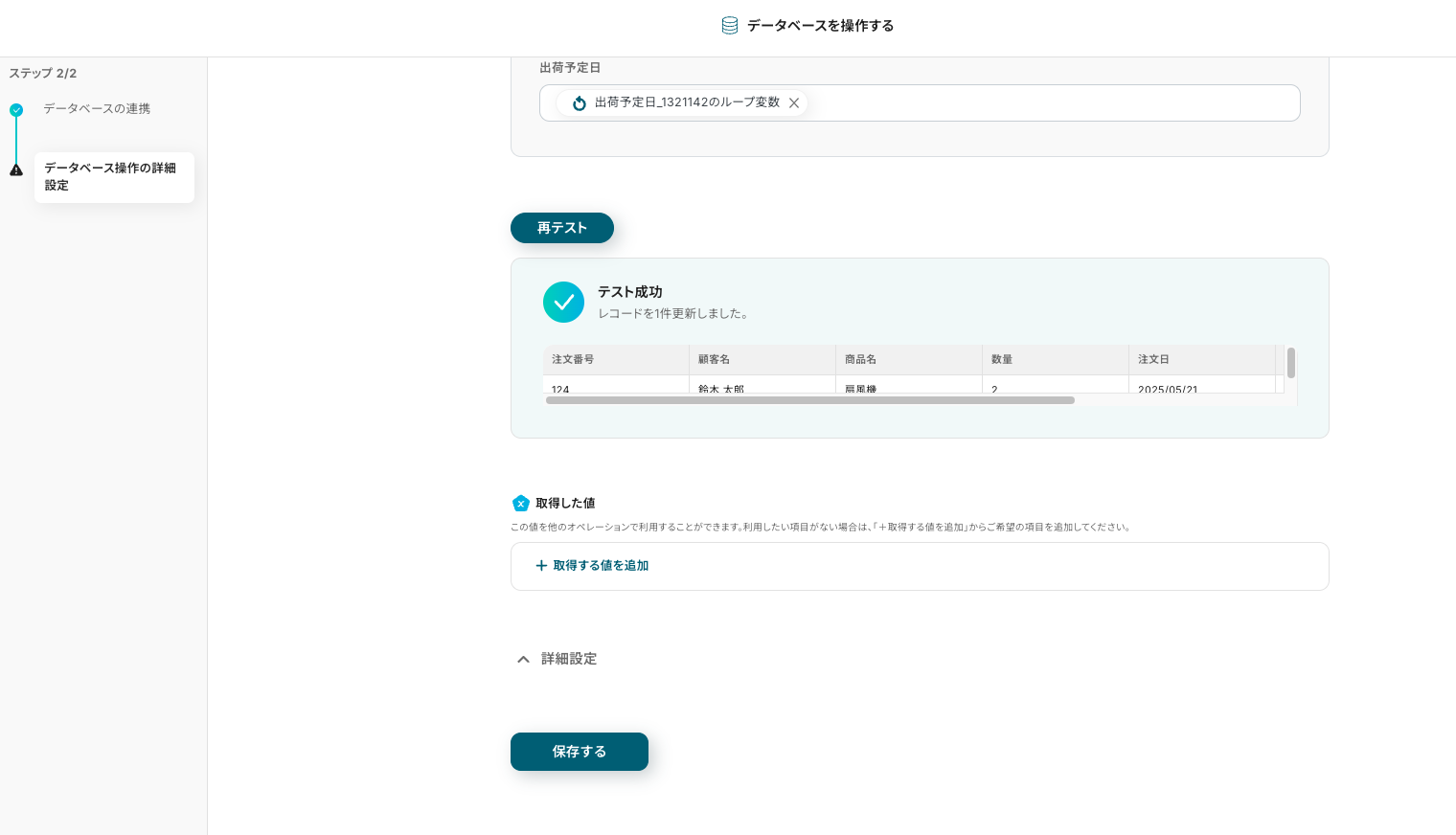Click the results table horizontal scrollbar
Image resolution: width=1456 pixels, height=835 pixels.
click(809, 400)
